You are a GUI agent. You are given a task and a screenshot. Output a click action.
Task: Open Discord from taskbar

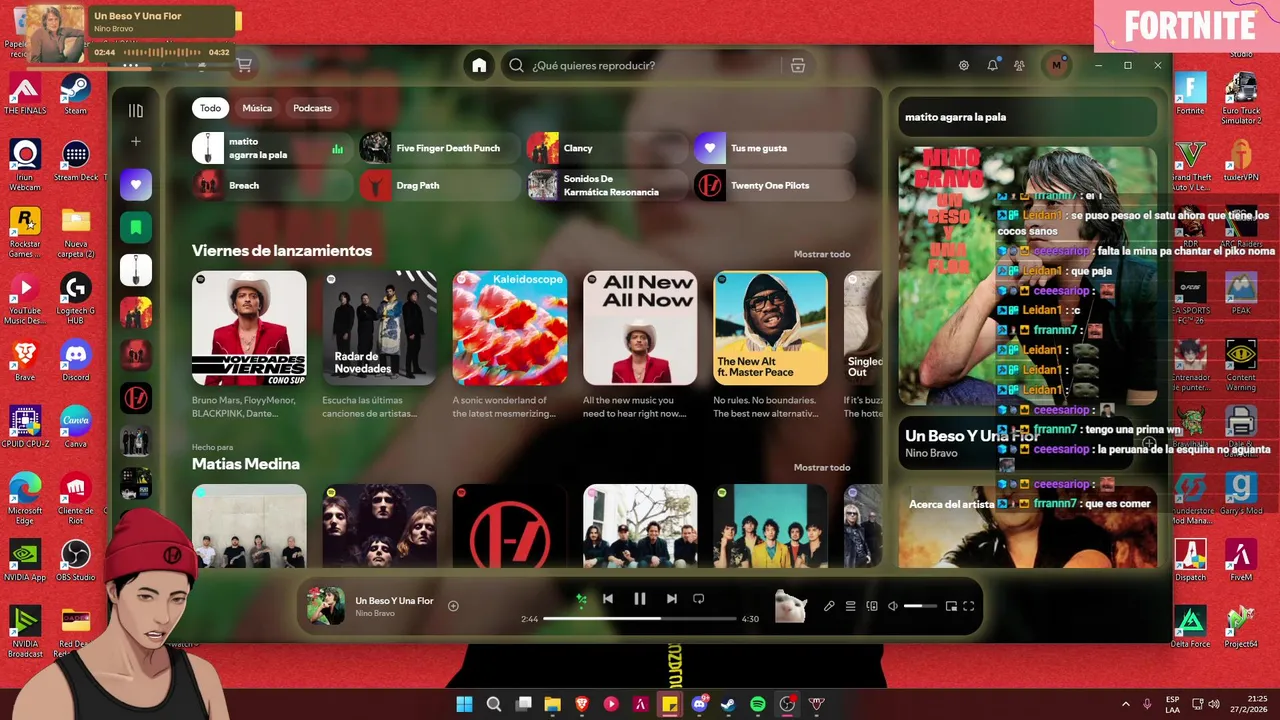tap(699, 704)
